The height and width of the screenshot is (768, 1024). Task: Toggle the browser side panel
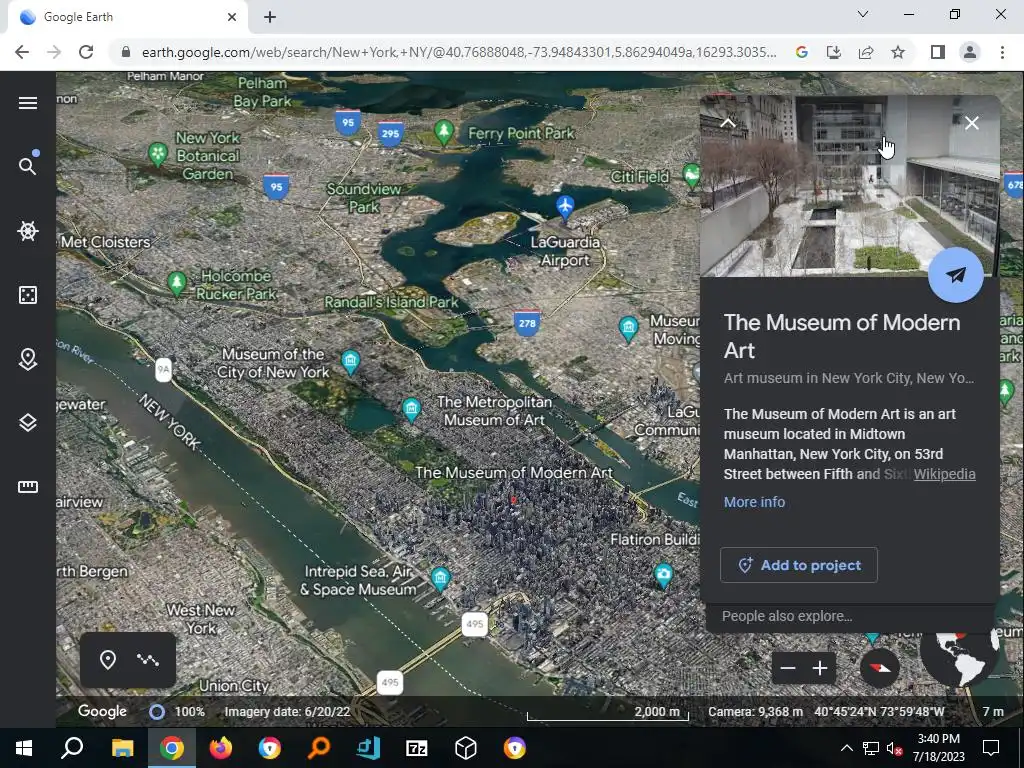(x=937, y=52)
